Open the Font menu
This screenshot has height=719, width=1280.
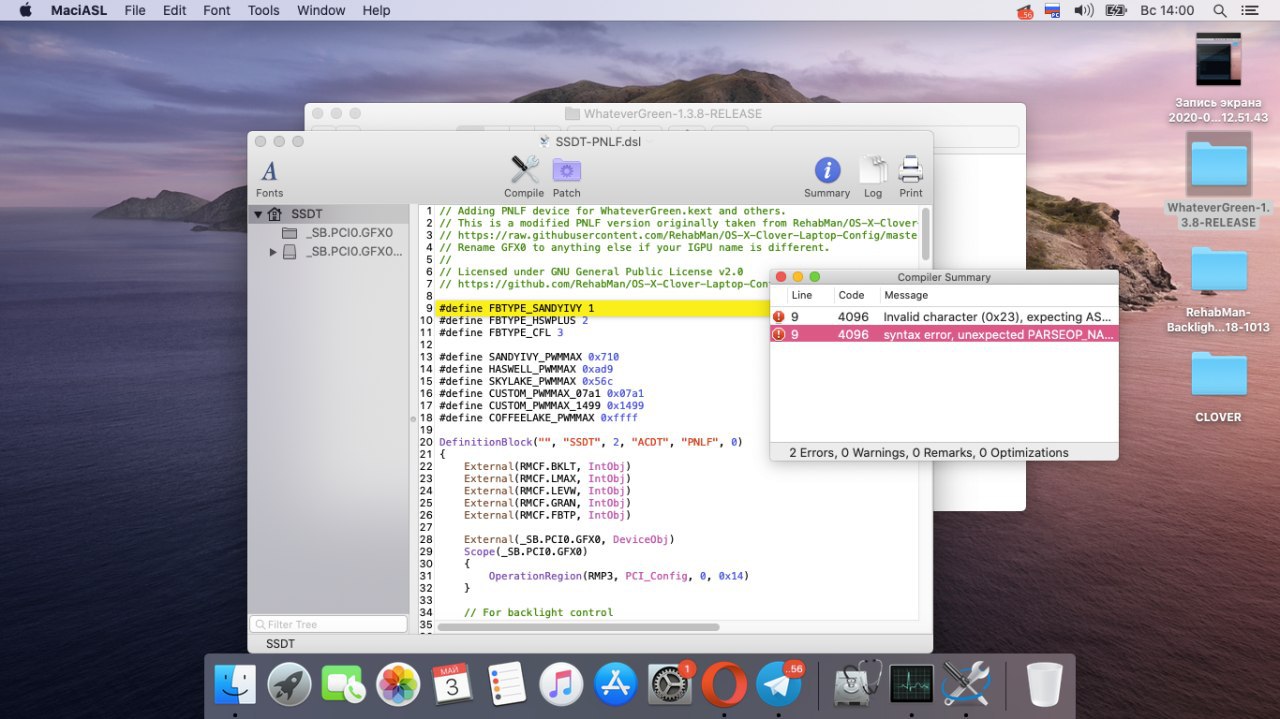point(217,10)
